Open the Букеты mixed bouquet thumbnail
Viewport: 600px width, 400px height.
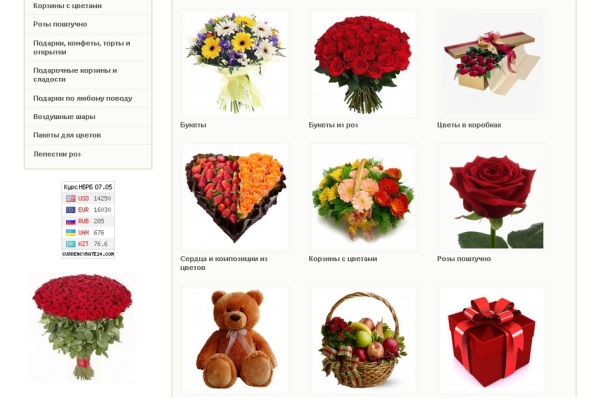[235, 64]
